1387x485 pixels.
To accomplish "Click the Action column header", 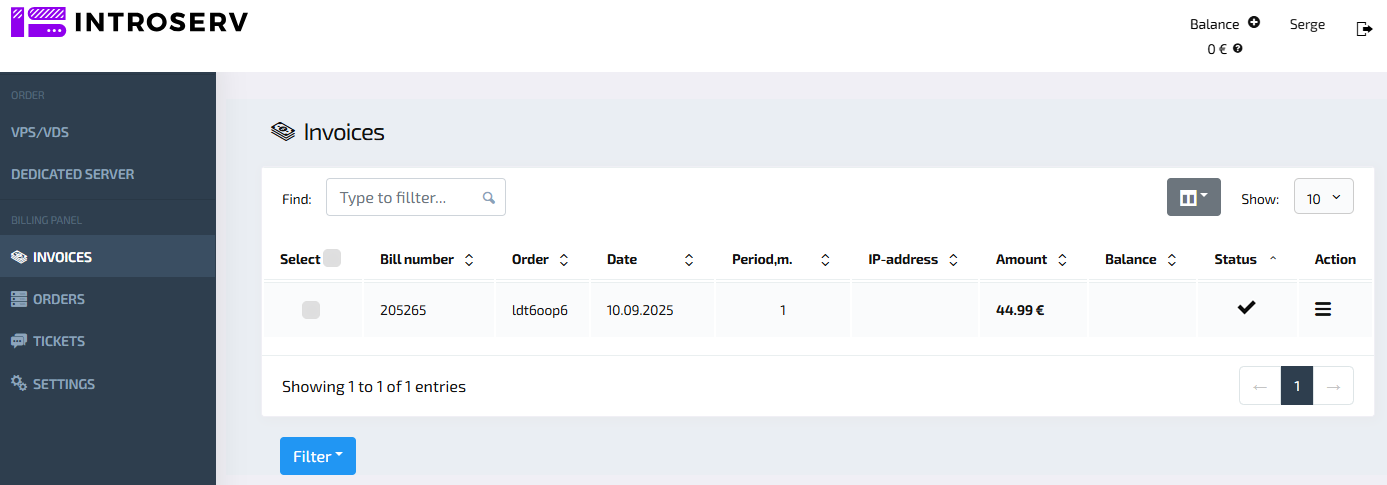I will [x=1335, y=259].
